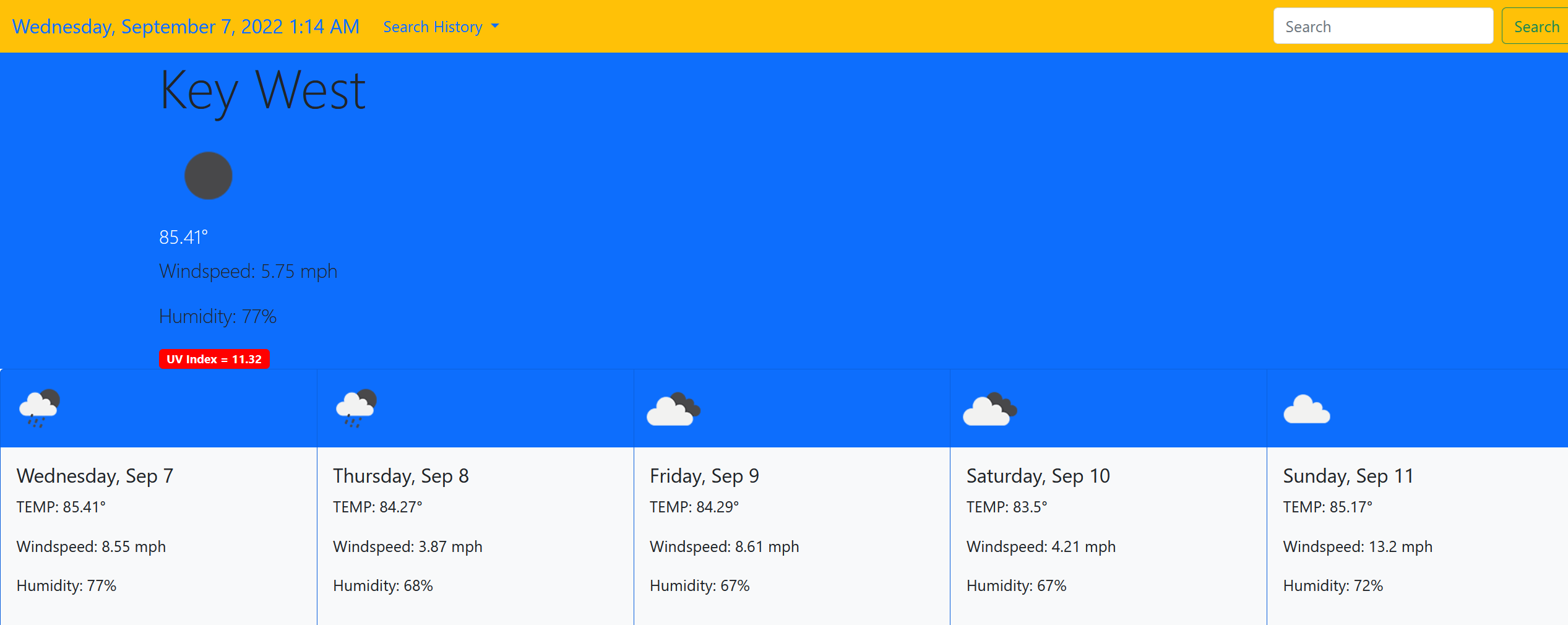Click the Wednesday, Sep 7 card title
This screenshot has height=625, width=1568.
95,476
